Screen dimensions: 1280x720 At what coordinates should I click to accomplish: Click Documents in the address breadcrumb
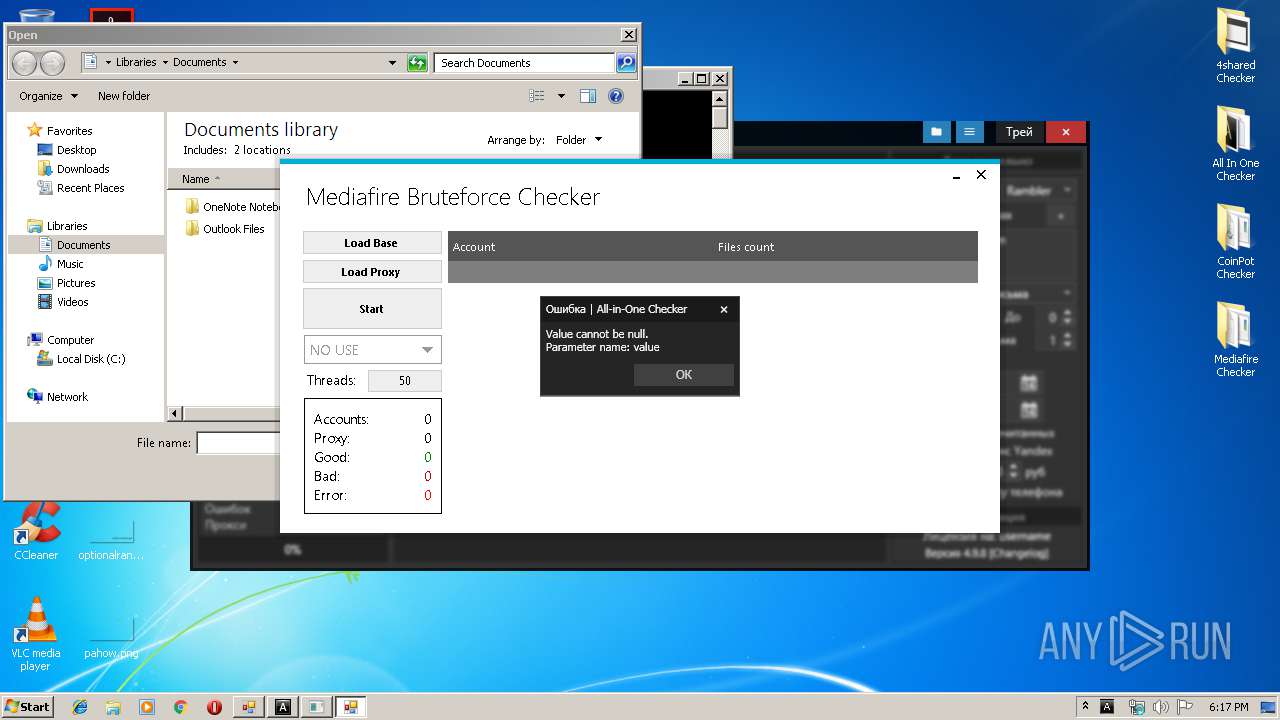tap(200, 62)
